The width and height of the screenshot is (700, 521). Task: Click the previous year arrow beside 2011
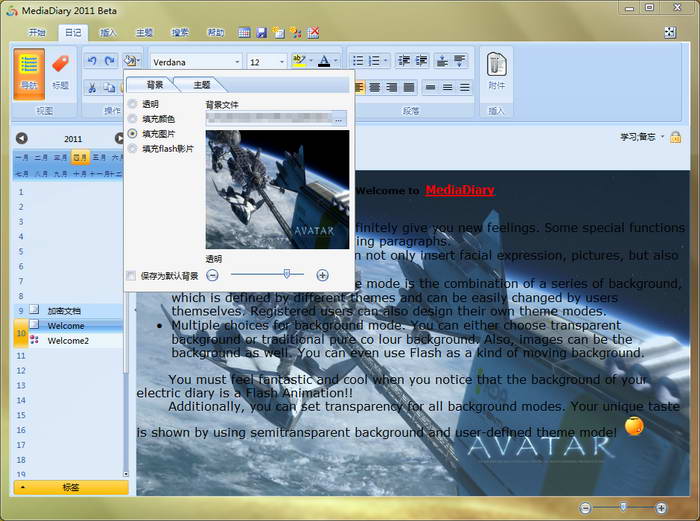[x=22, y=139]
